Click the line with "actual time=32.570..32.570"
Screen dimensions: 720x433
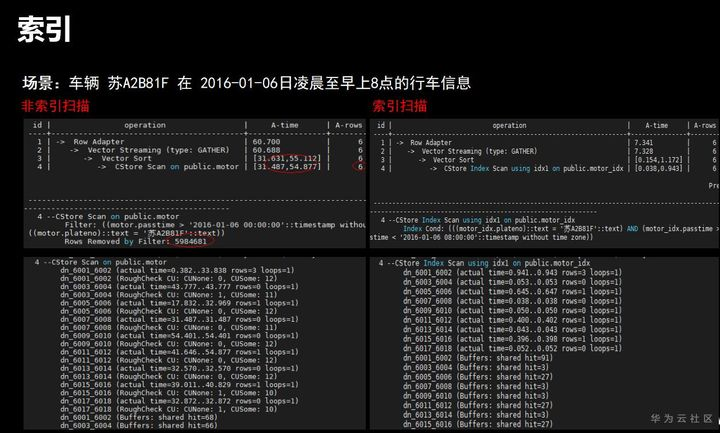[x=179, y=368]
